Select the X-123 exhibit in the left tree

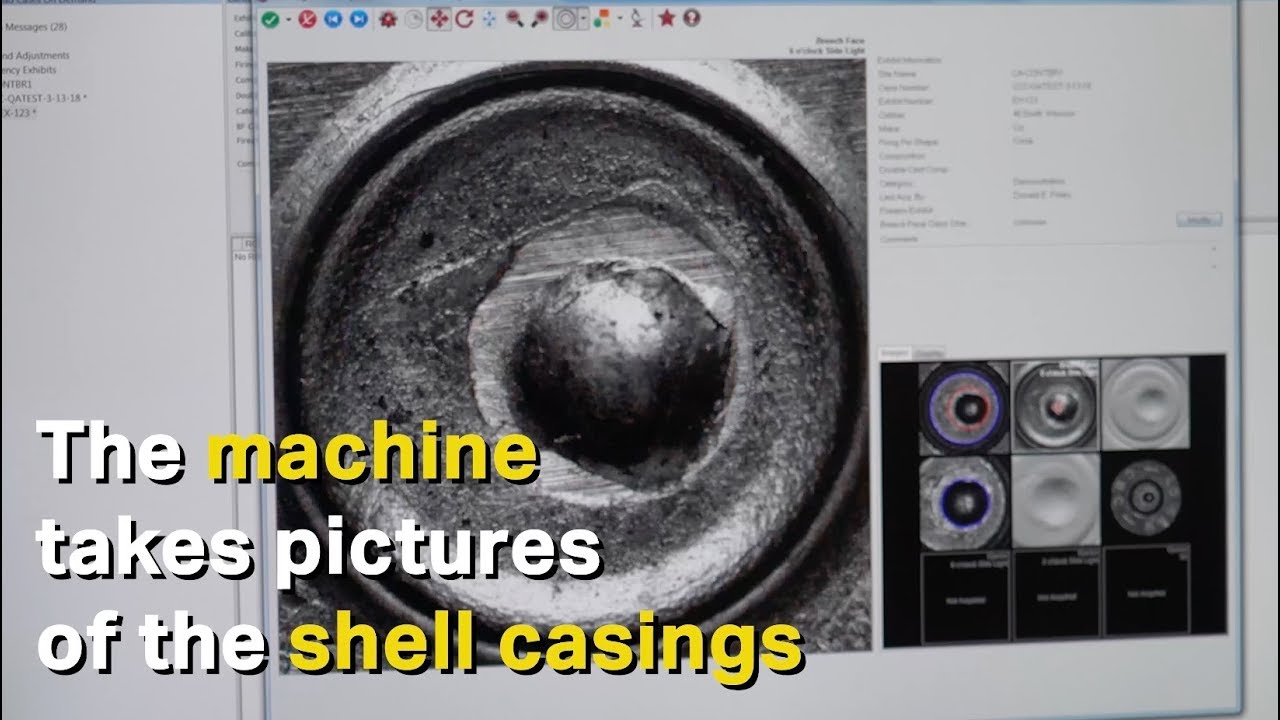coord(18,112)
